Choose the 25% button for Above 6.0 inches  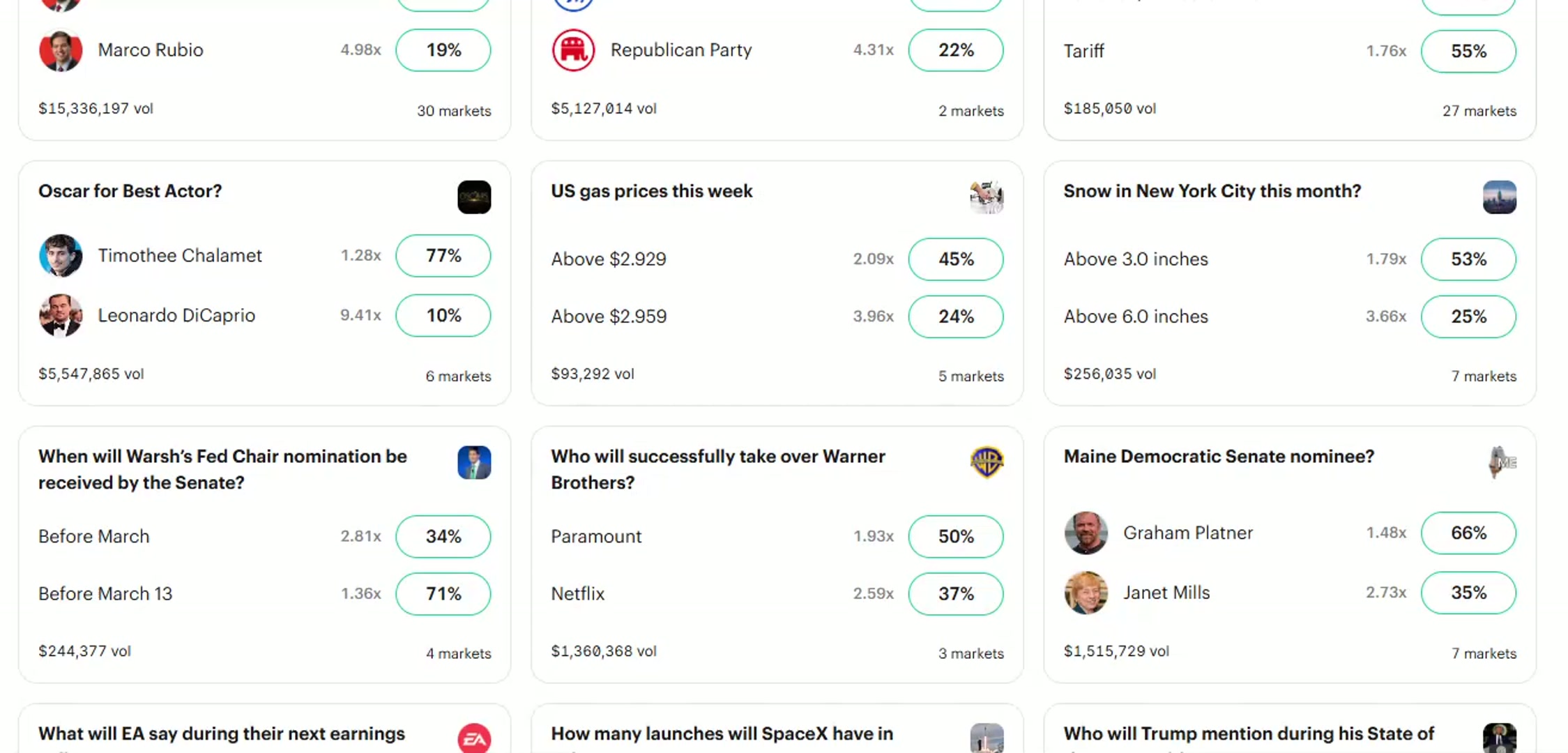click(x=1468, y=317)
